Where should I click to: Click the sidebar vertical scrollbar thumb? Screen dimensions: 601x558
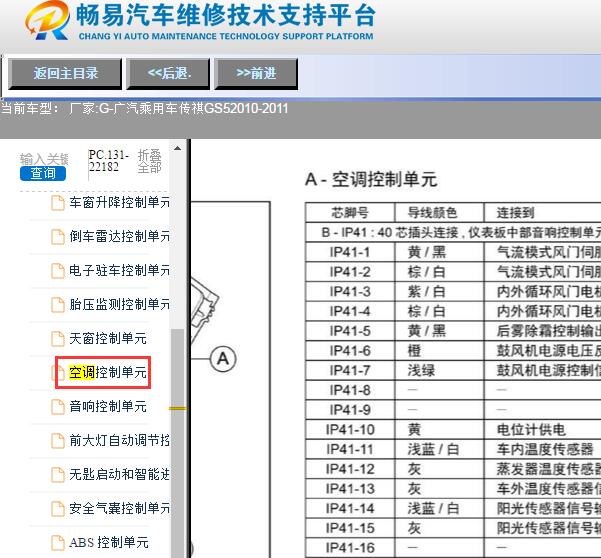[177, 441]
